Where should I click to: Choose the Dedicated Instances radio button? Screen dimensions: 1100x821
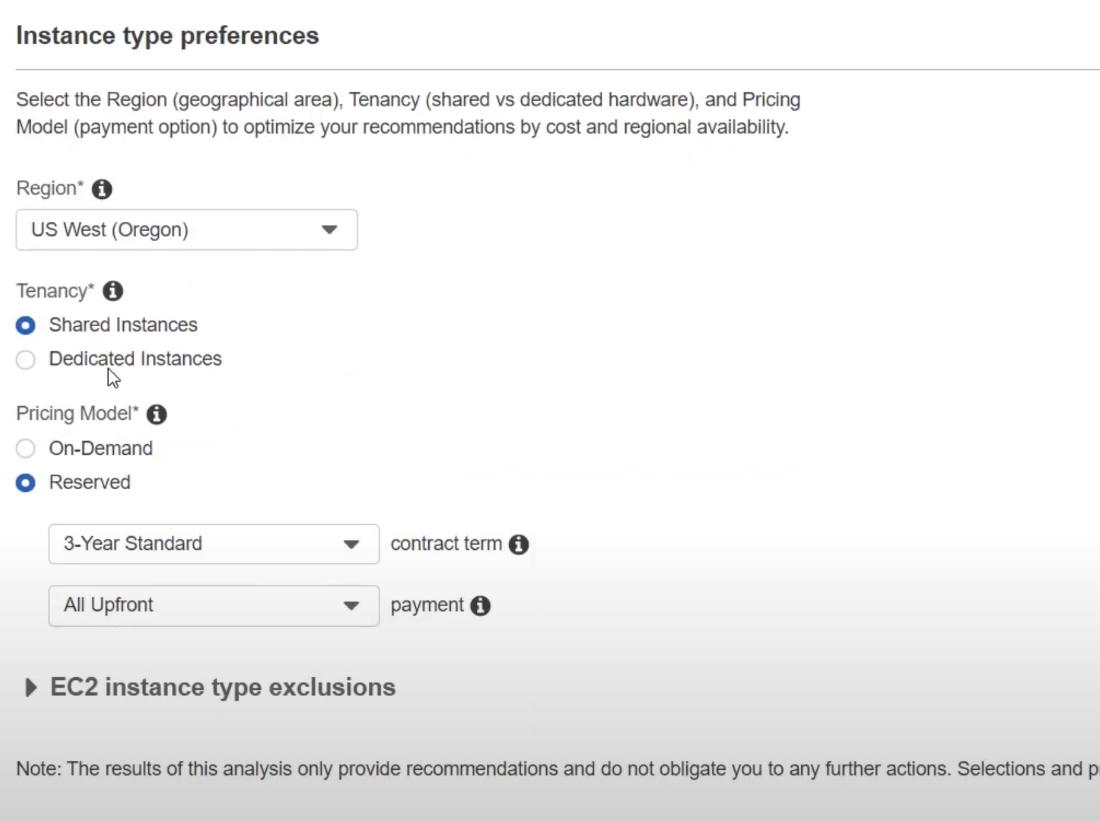point(25,359)
